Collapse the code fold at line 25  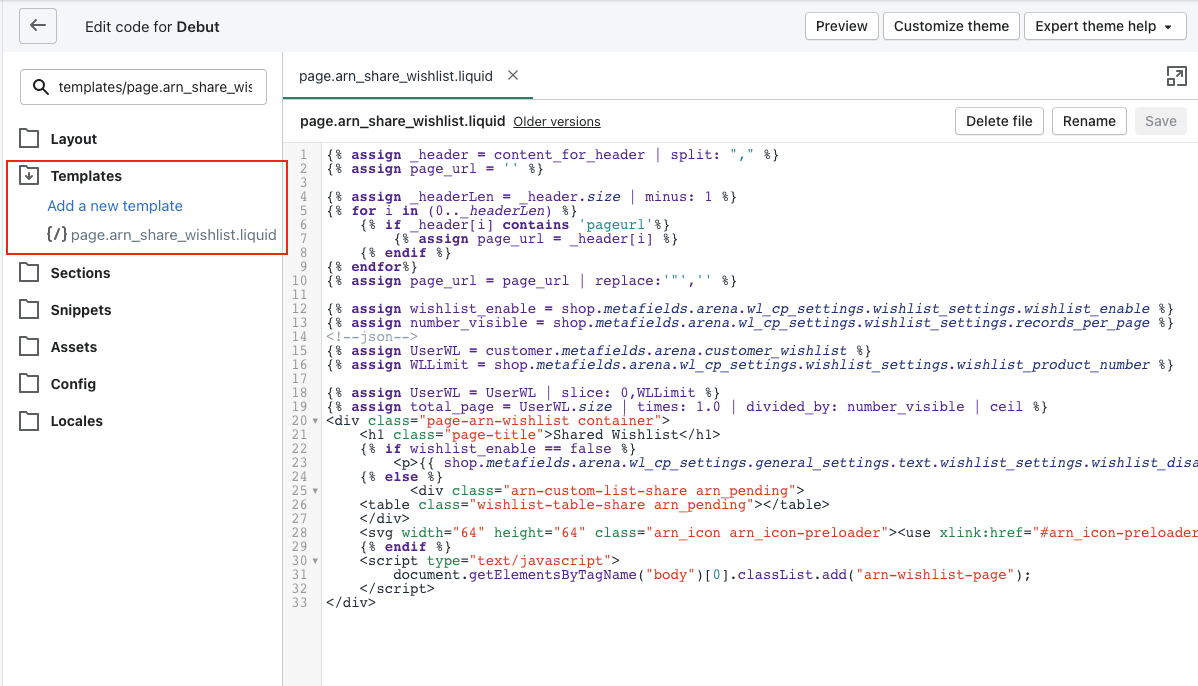pyautogui.click(x=315, y=491)
